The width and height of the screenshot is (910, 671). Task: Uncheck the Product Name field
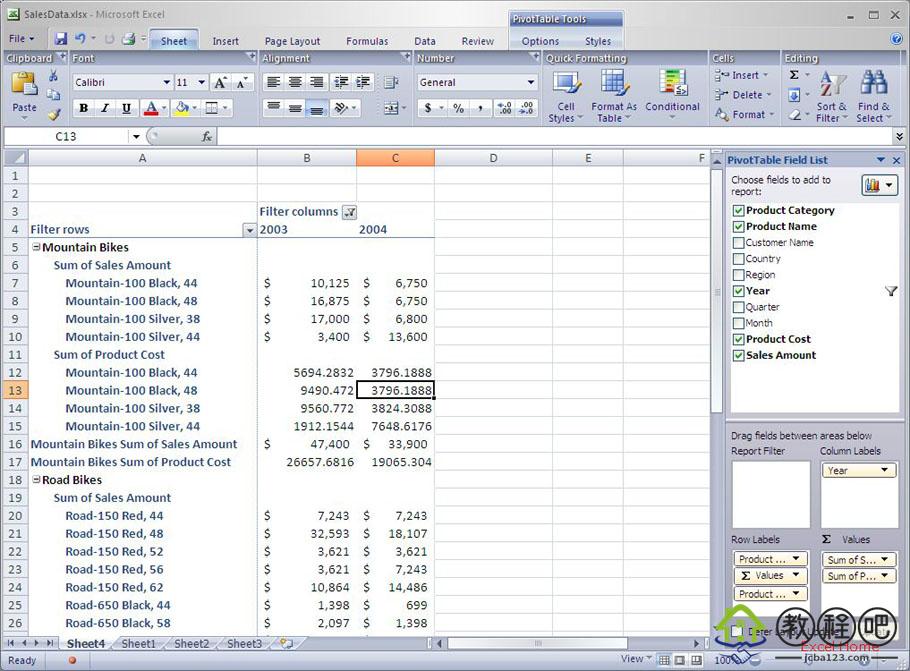point(738,227)
